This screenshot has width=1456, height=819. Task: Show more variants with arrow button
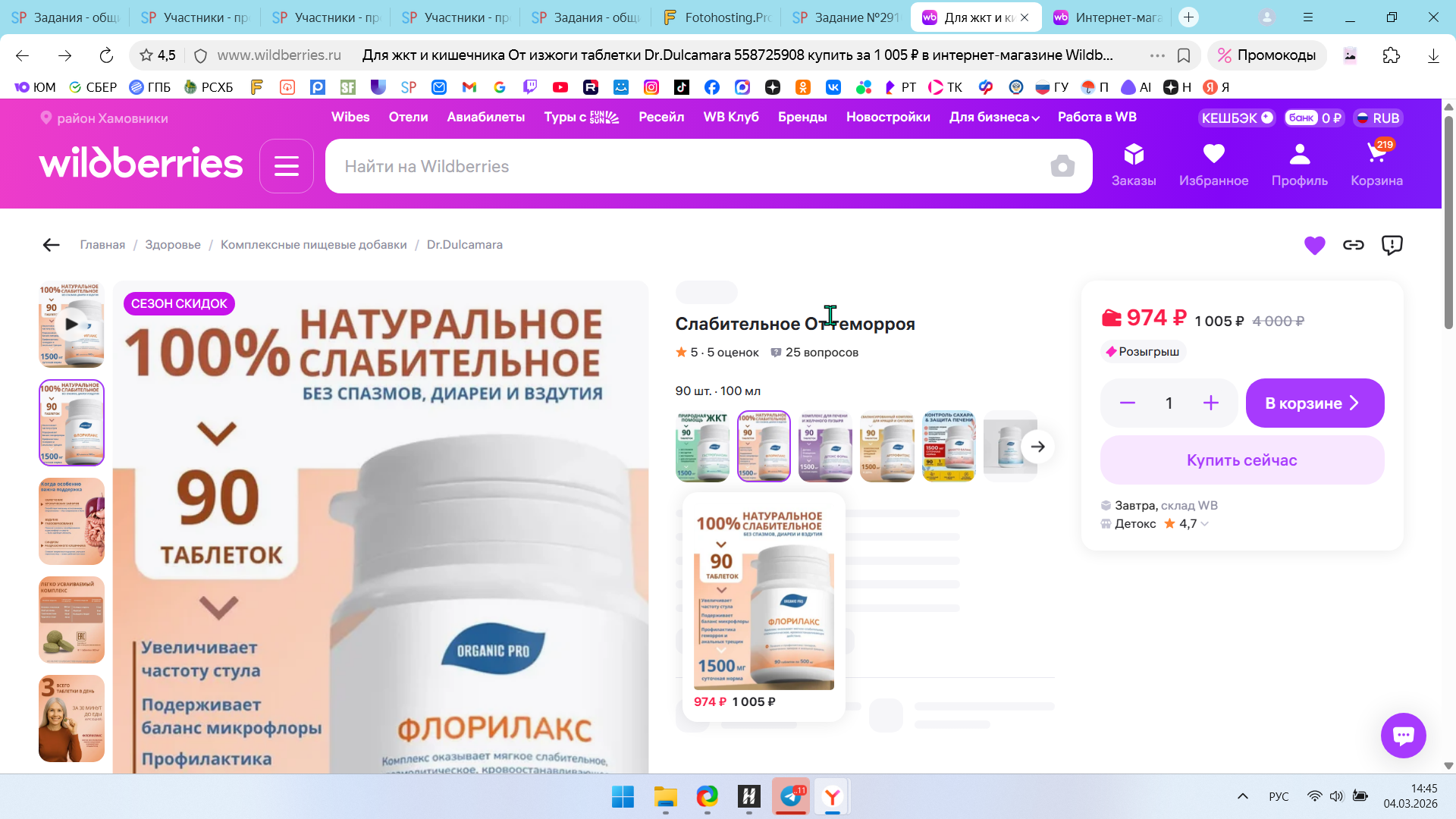1037,447
